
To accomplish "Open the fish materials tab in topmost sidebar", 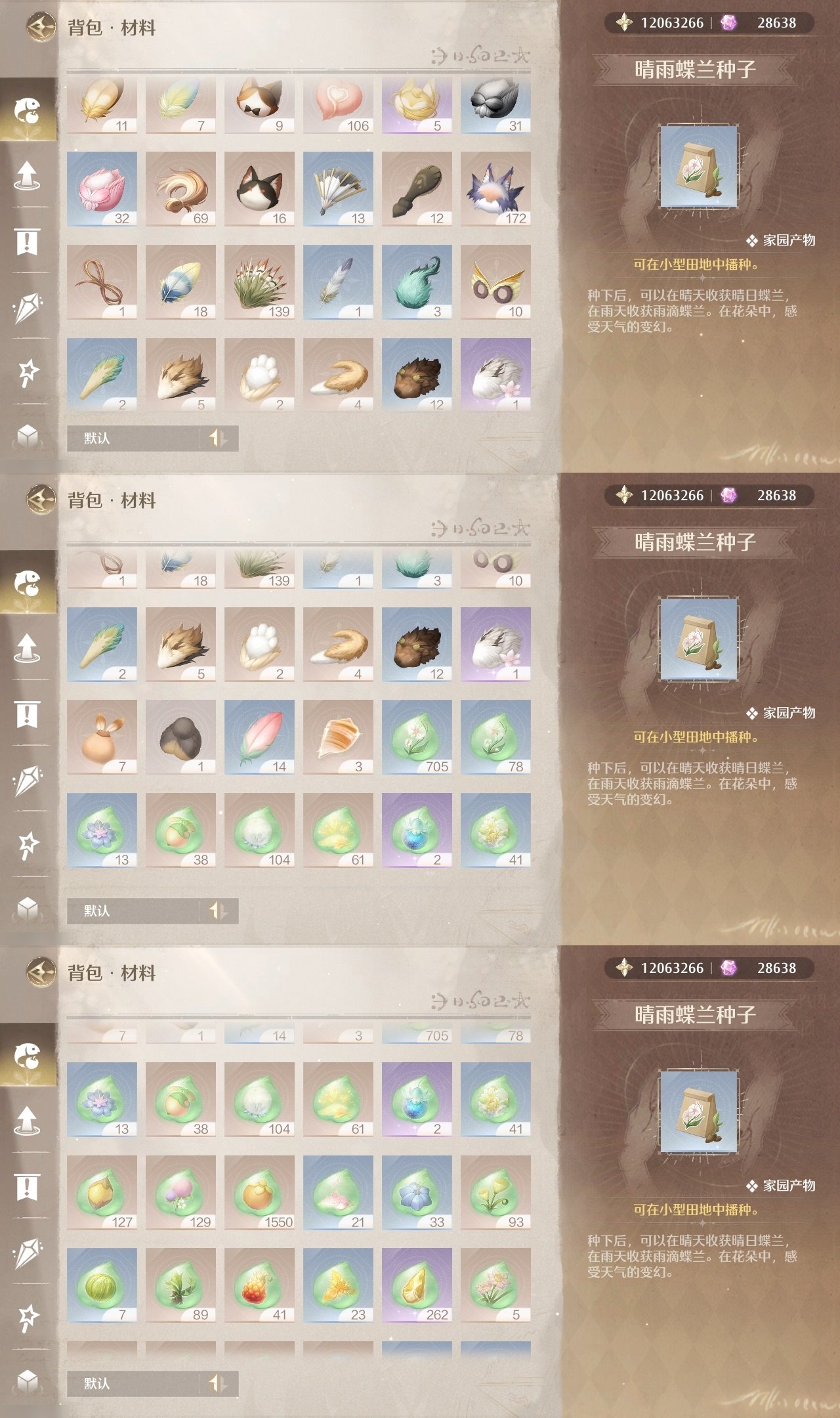I will 28,110.
